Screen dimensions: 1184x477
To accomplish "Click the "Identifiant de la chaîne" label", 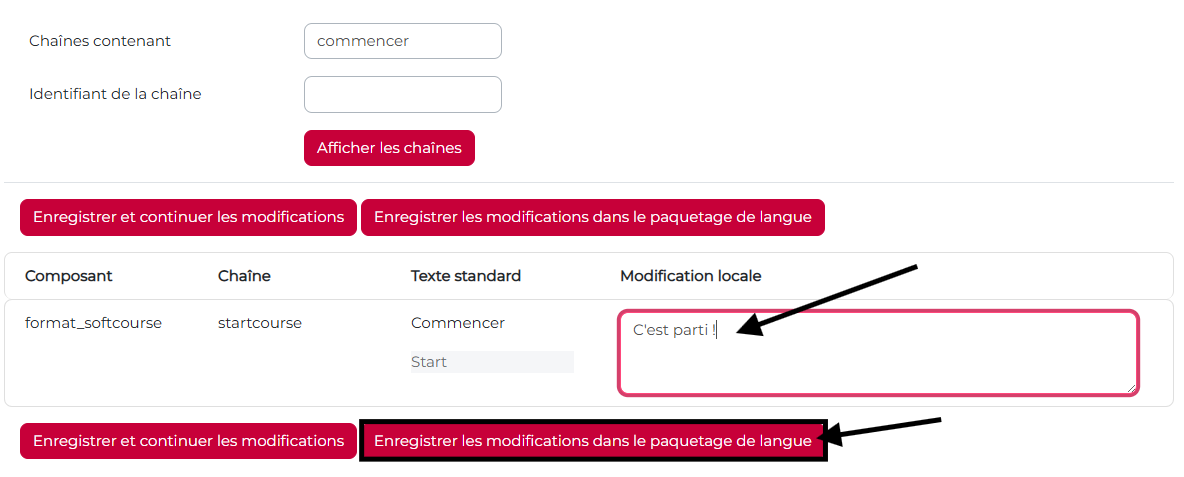I will pyautogui.click(x=115, y=94).
